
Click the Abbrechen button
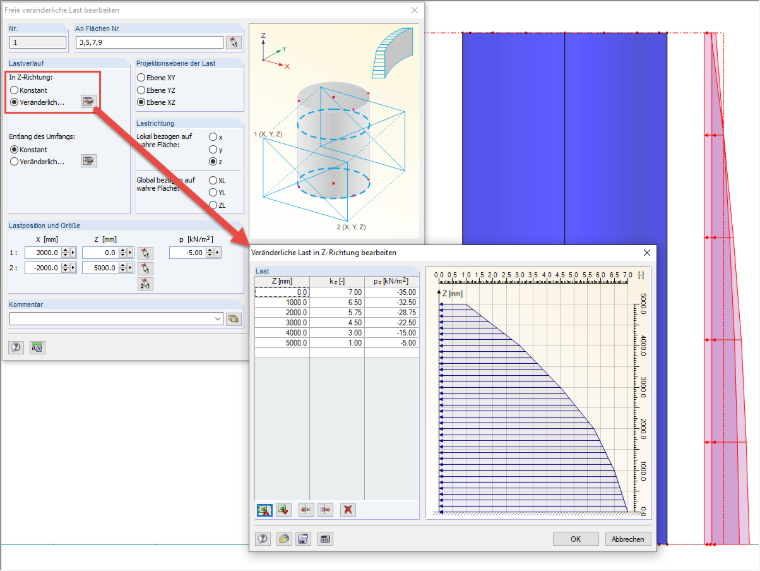click(628, 539)
